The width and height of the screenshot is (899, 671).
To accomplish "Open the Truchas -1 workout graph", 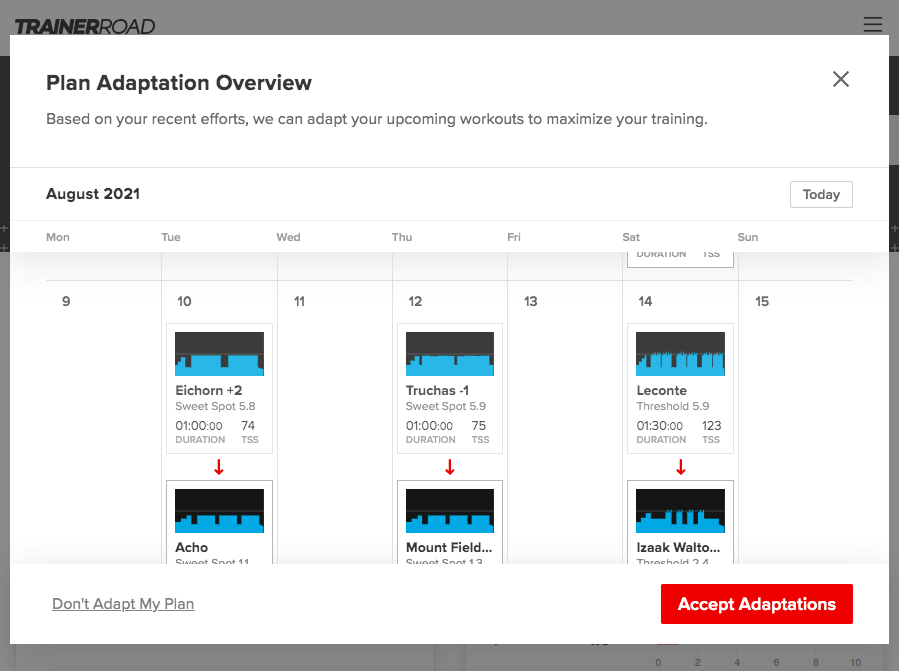I will [450, 354].
